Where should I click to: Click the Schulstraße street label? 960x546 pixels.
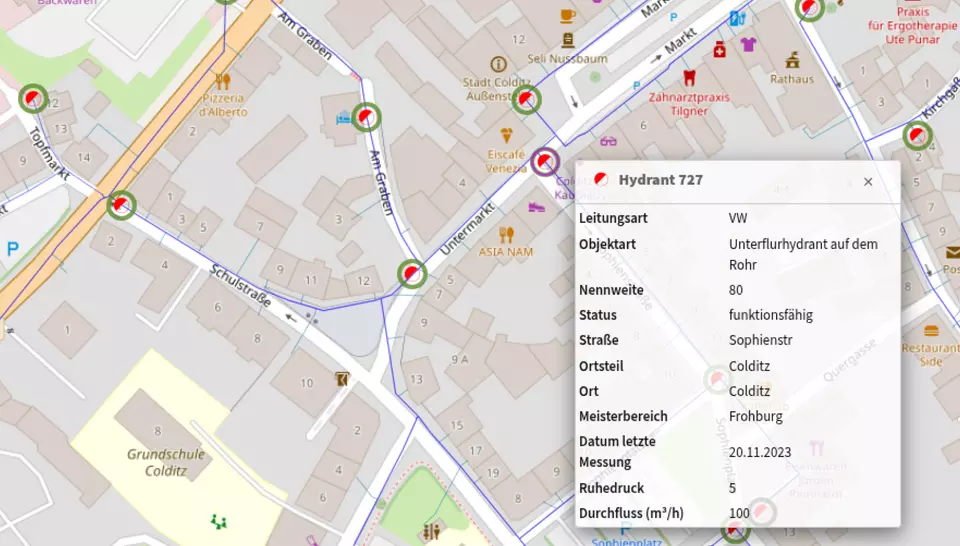pos(240,285)
